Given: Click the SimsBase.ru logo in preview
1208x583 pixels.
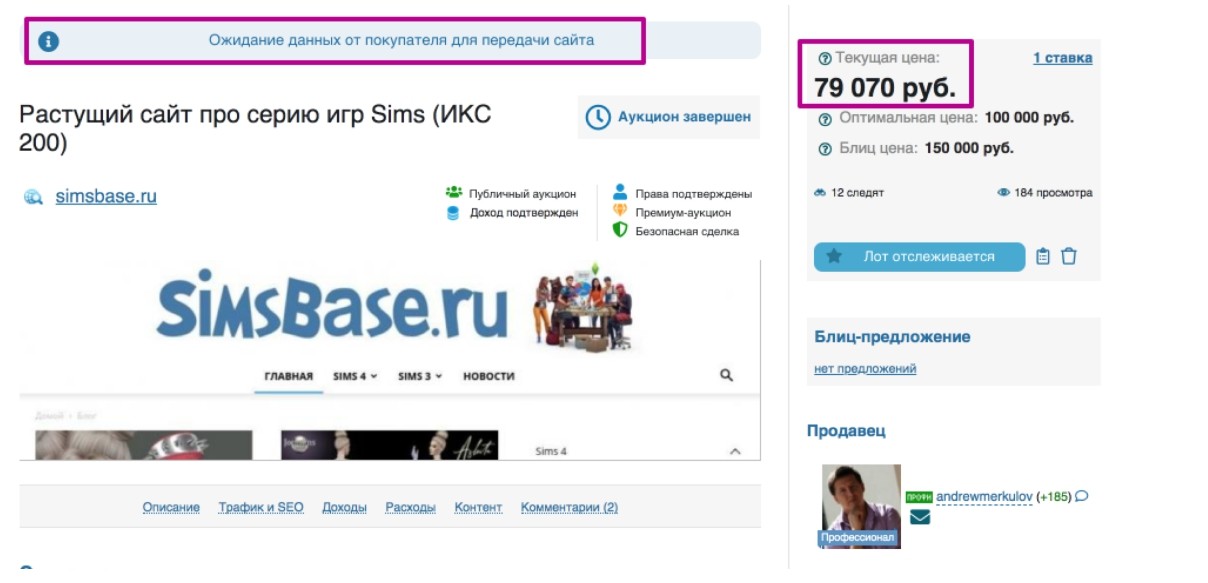Looking at the screenshot, I should tap(331, 305).
